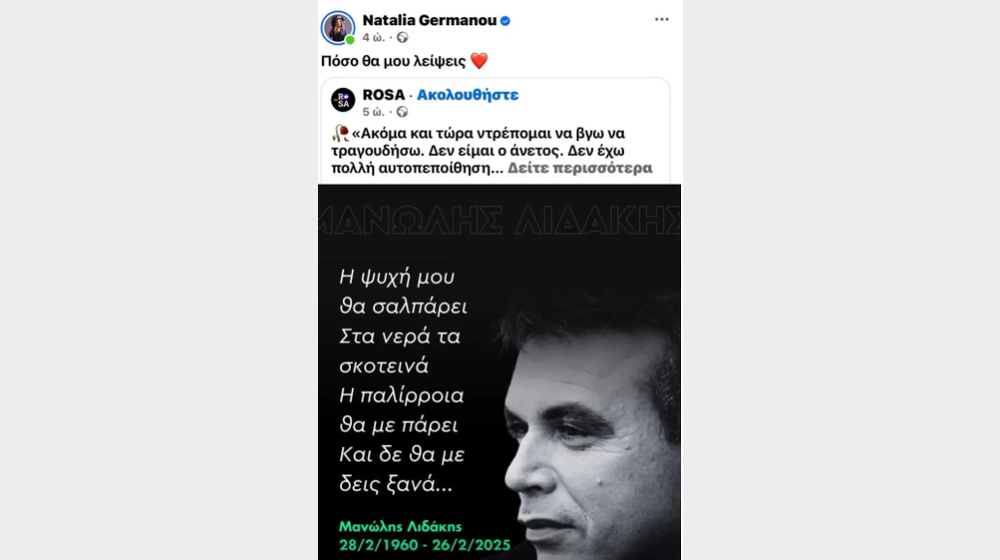Click the Natalia Germanou name link
Screen dimensions: 1000x560
point(429,20)
